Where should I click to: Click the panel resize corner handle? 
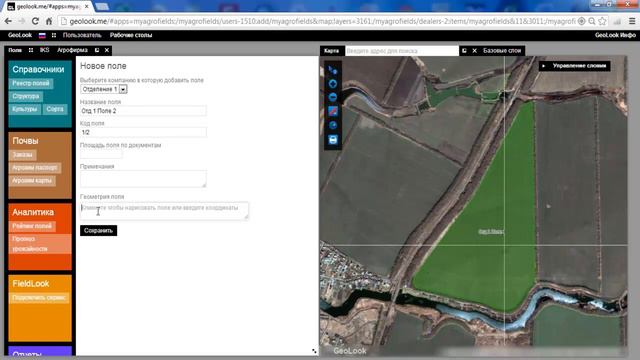314,351
